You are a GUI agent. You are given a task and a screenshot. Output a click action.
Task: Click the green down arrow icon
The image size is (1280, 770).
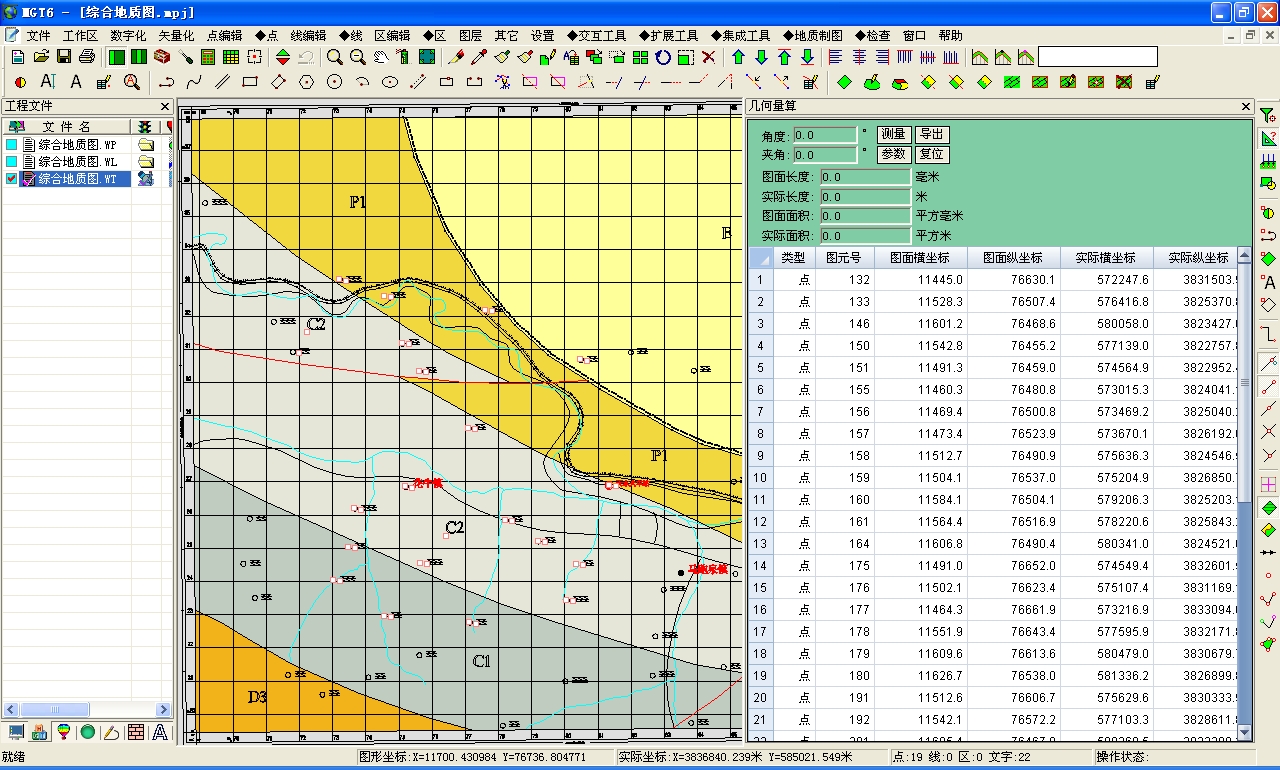tap(761, 57)
